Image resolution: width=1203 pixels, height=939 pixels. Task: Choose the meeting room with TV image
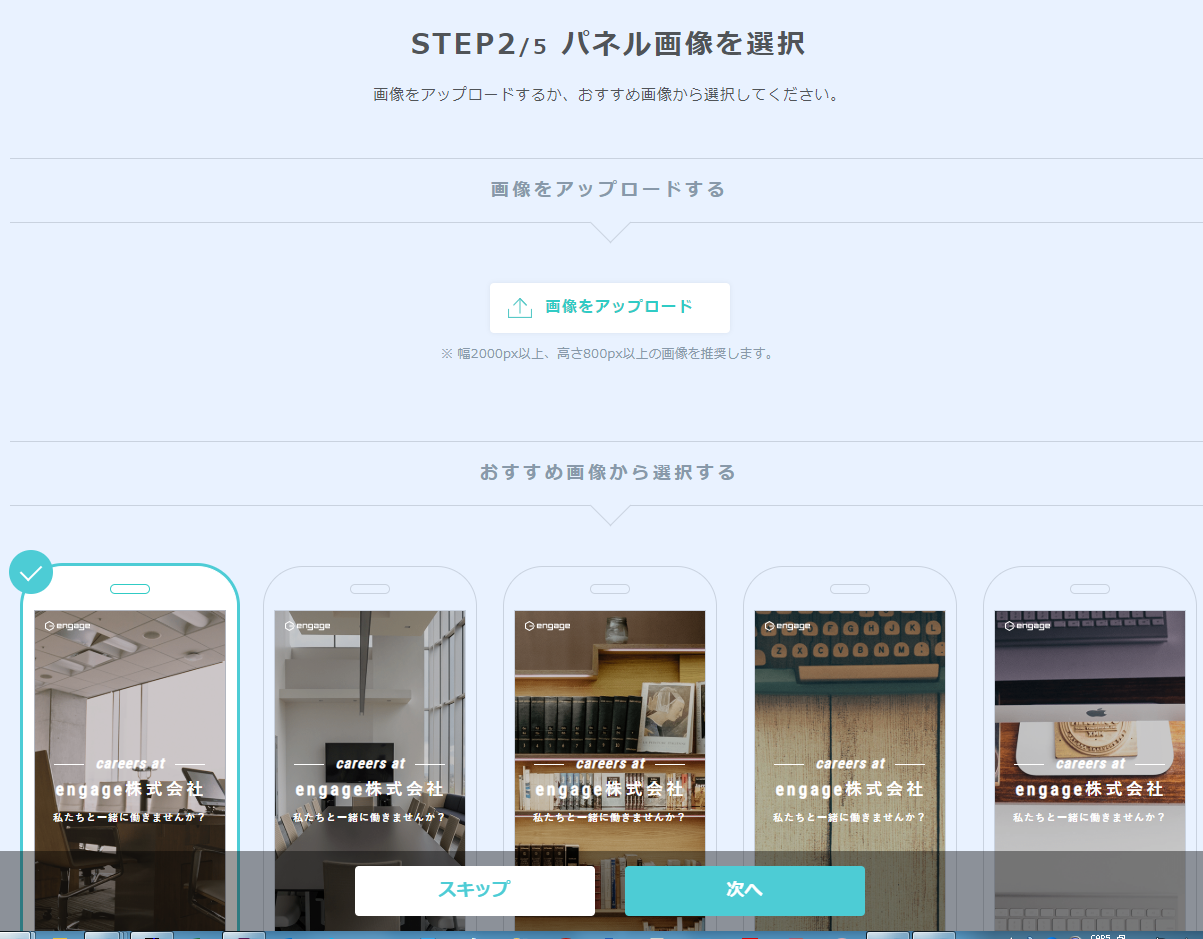pyautogui.click(x=370, y=750)
